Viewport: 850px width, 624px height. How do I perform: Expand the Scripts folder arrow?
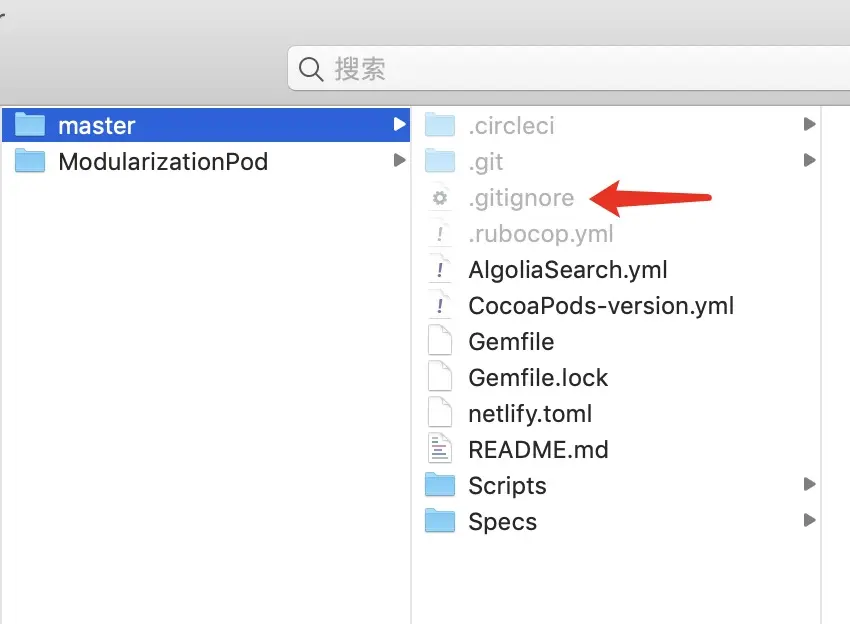click(809, 484)
